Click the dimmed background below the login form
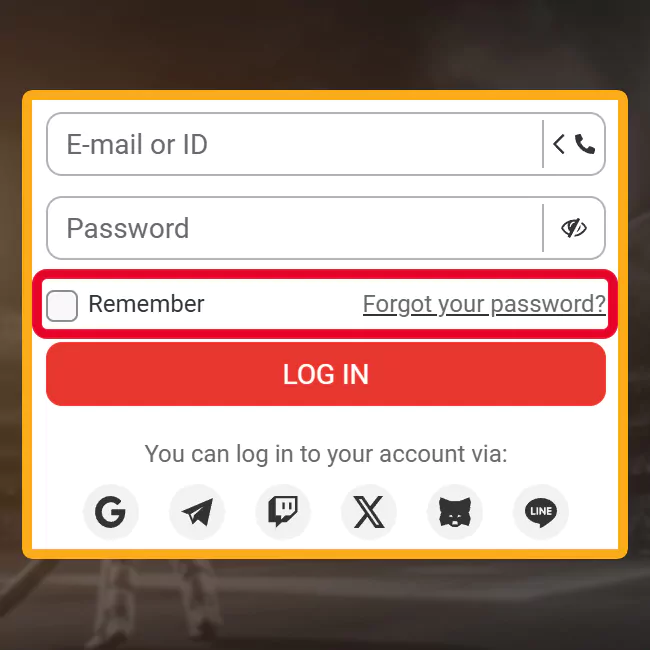Image resolution: width=650 pixels, height=650 pixels. click(325, 605)
